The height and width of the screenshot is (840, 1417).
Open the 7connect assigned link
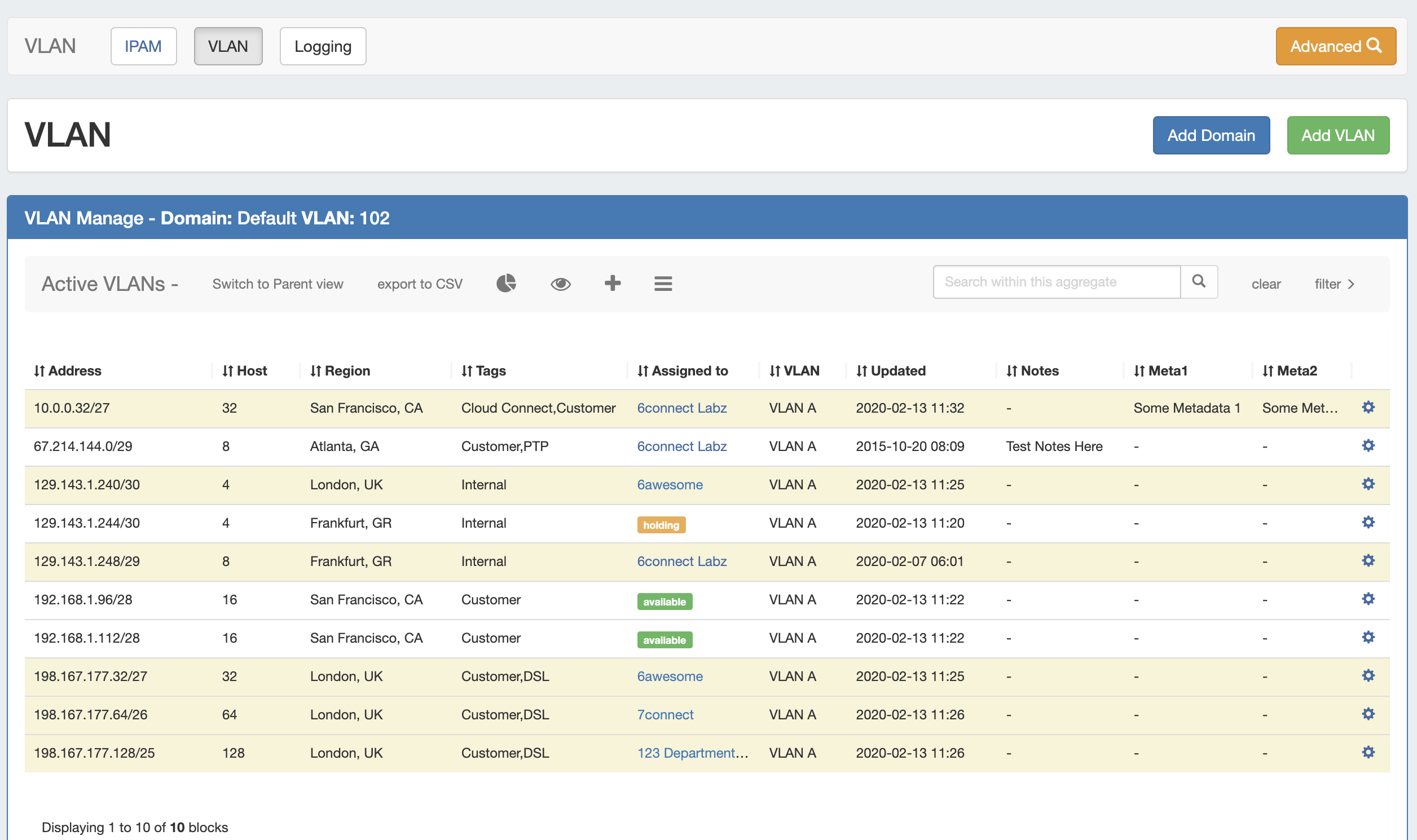[x=665, y=714]
